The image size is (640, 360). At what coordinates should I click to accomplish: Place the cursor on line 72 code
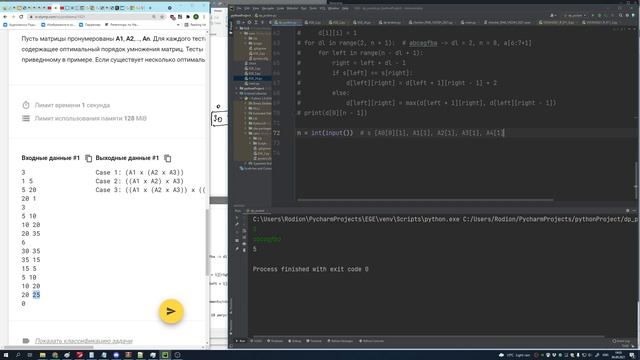[401, 133]
